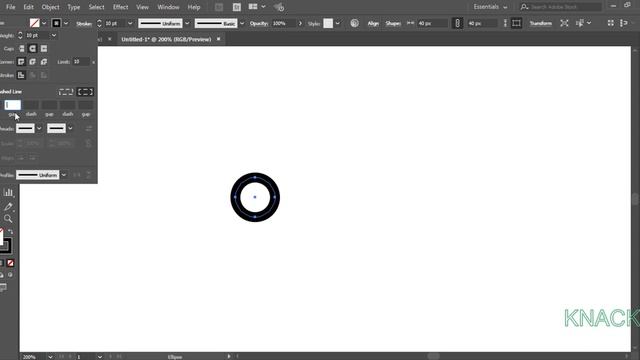Open the start arrowhead dropdown
Image resolution: width=640 pixels, height=360 pixels.
pos(39,129)
